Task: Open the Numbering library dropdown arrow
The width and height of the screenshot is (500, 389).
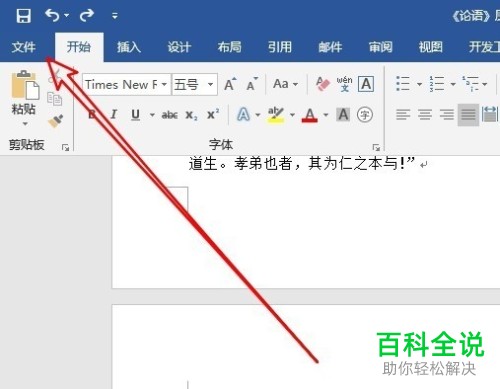Action: click(453, 84)
